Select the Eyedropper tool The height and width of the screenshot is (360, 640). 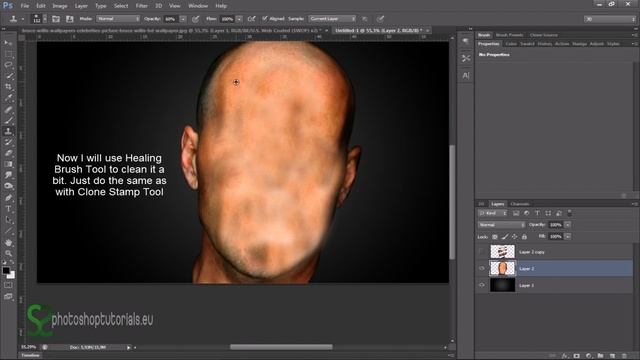tap(8, 98)
